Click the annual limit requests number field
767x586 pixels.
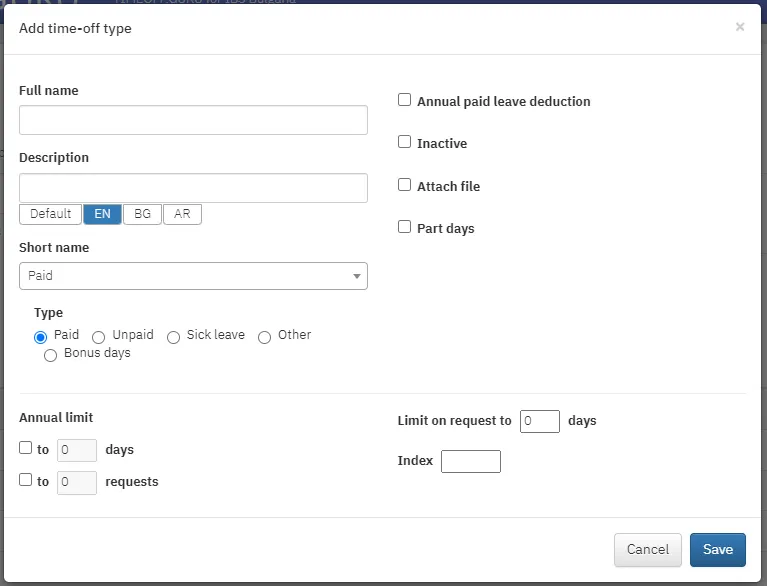tap(77, 483)
